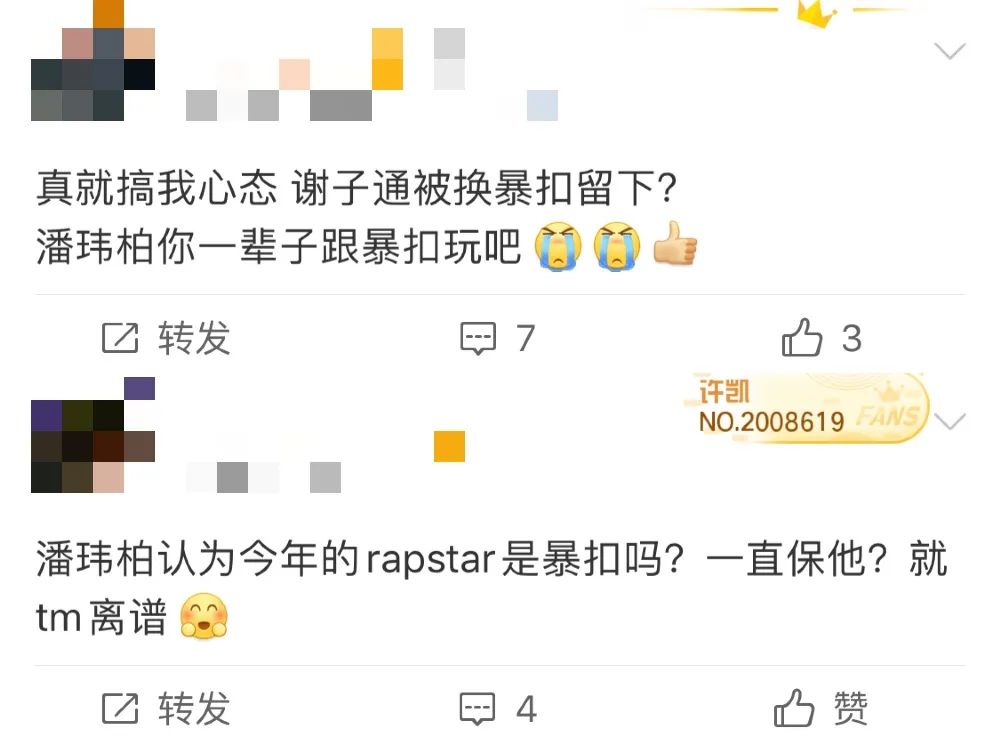This screenshot has height=741, width=1000.
Task: Open the post text mentioning rapstar
Action: 492,588
